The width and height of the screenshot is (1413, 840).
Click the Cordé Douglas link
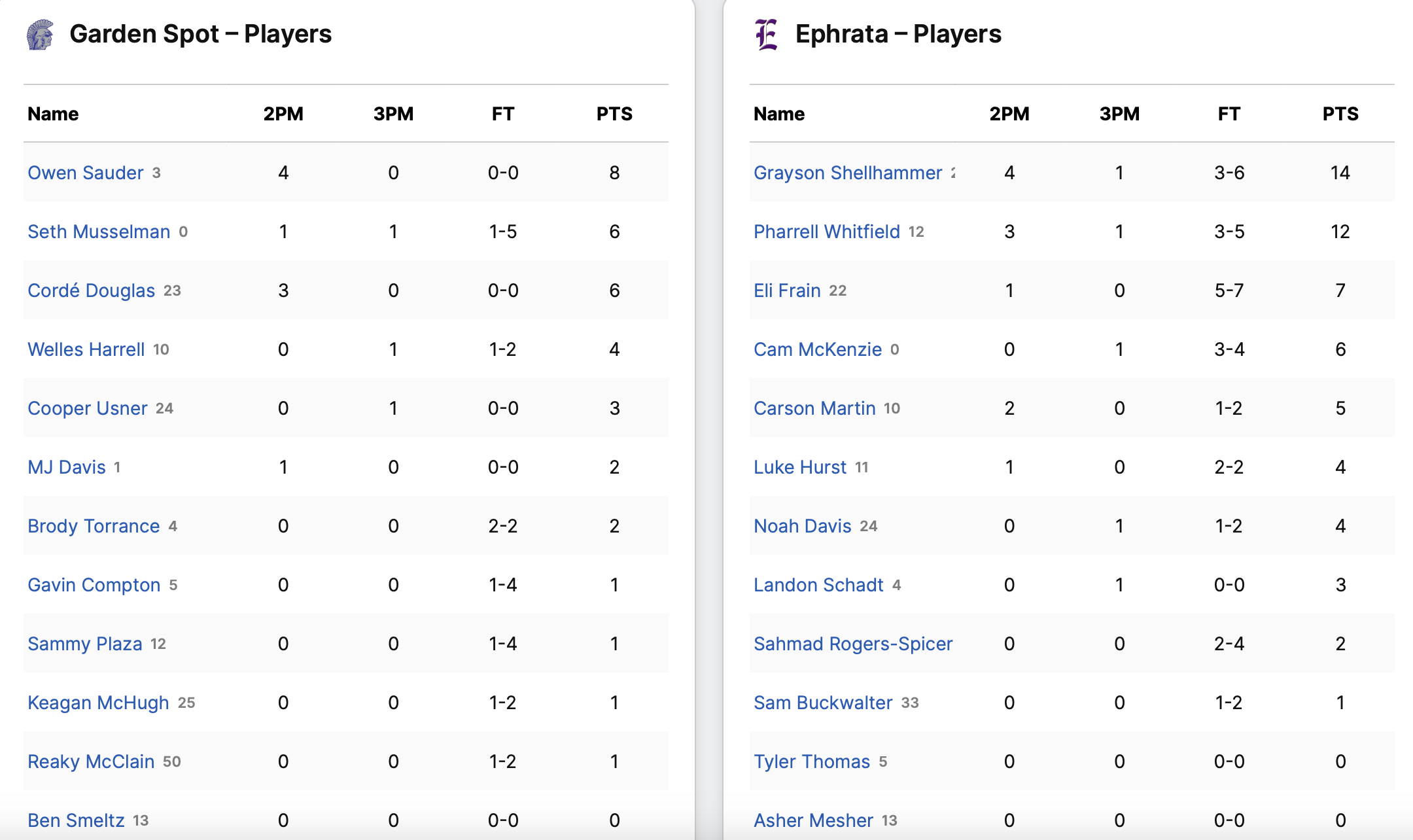point(91,290)
